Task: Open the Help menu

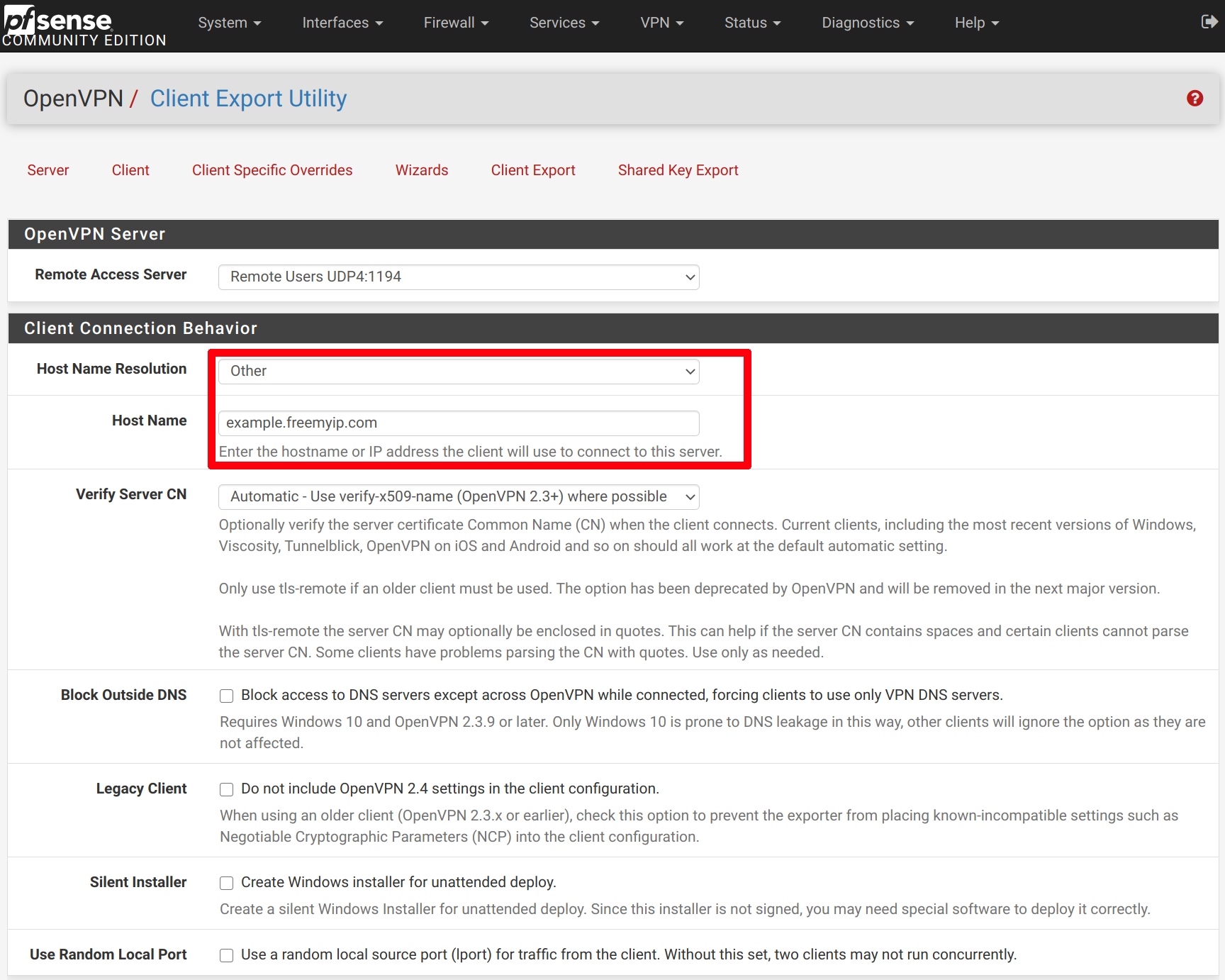Action: click(x=976, y=23)
